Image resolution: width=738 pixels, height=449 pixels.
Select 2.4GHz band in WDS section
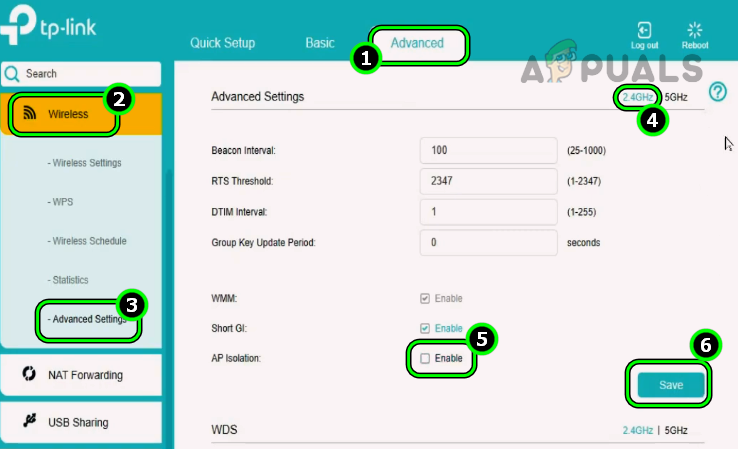pyautogui.click(x=637, y=430)
